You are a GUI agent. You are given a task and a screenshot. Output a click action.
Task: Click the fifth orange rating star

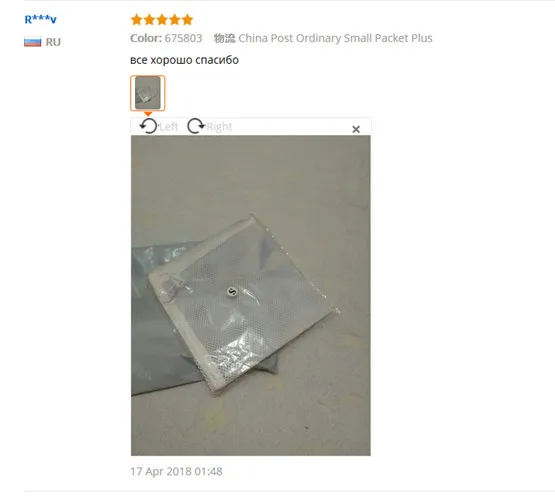(188, 19)
